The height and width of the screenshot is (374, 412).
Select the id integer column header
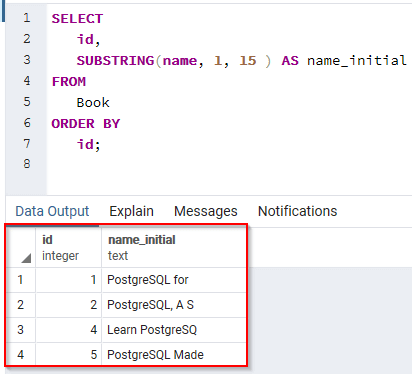click(x=68, y=248)
